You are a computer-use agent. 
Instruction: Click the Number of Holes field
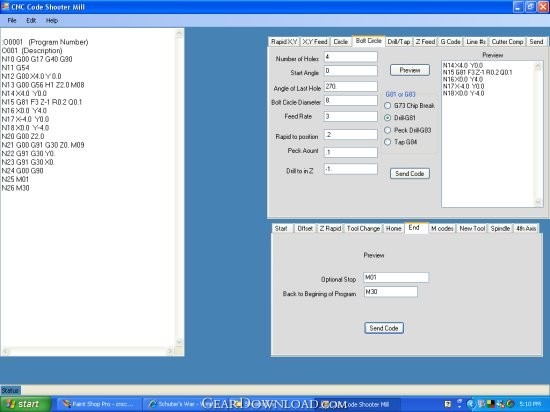(350, 57)
